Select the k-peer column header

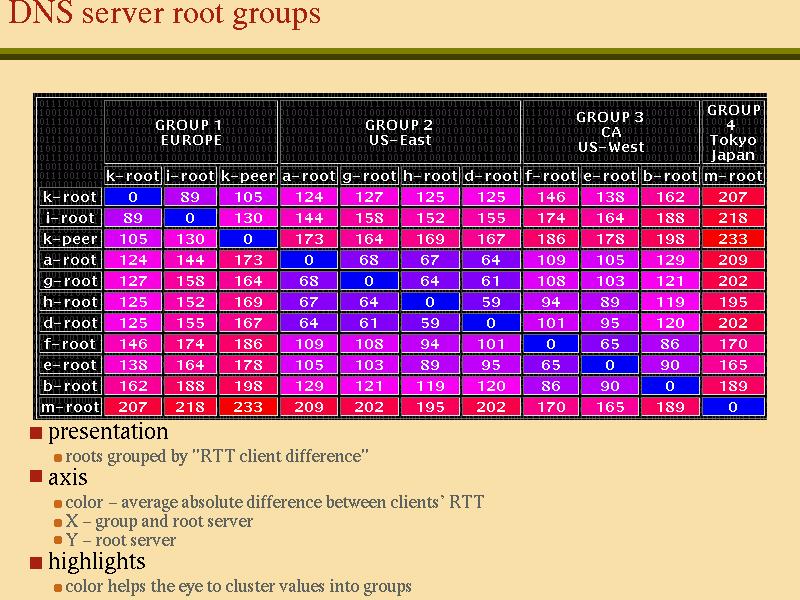point(248,176)
